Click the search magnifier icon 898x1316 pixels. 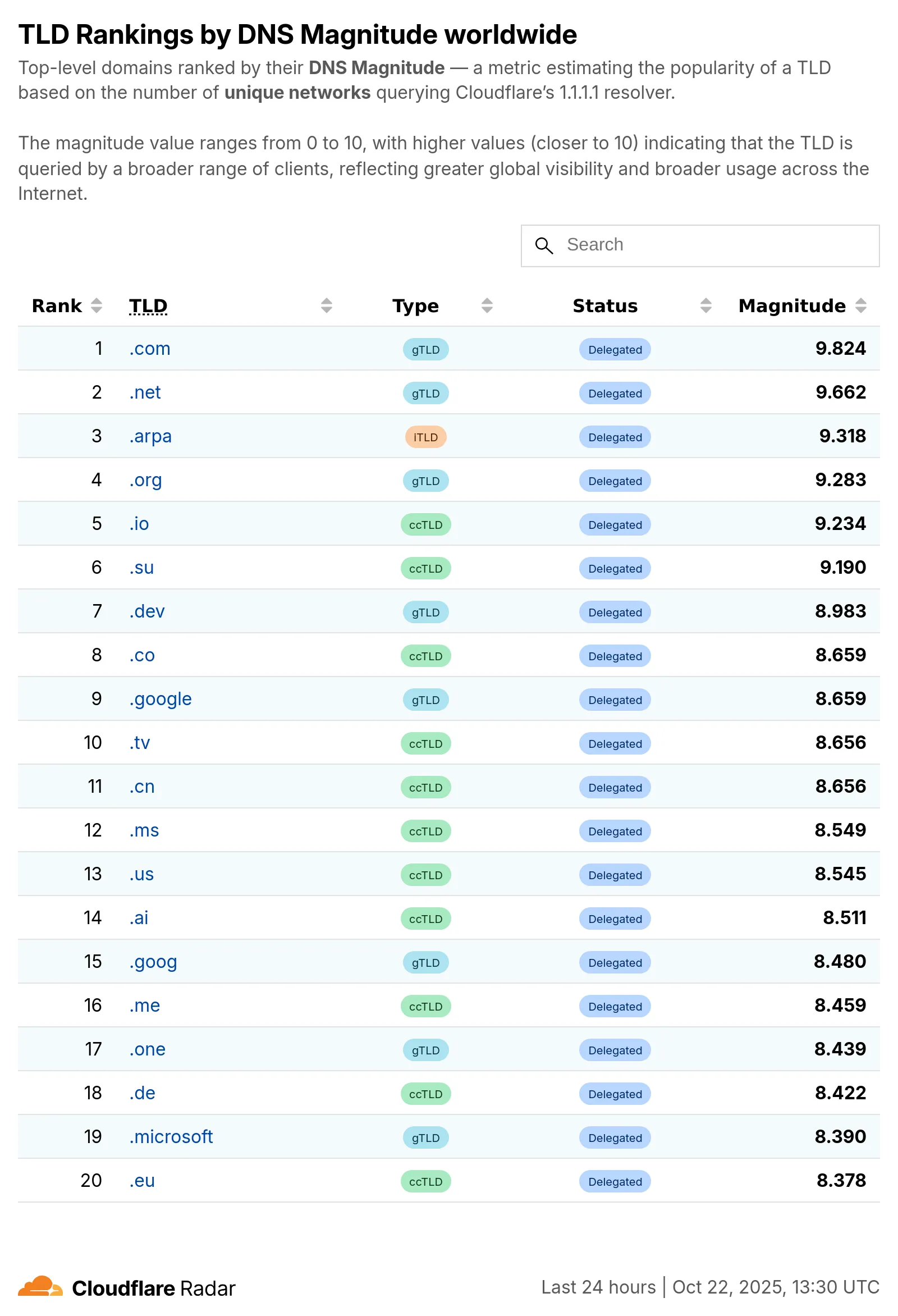[543, 246]
